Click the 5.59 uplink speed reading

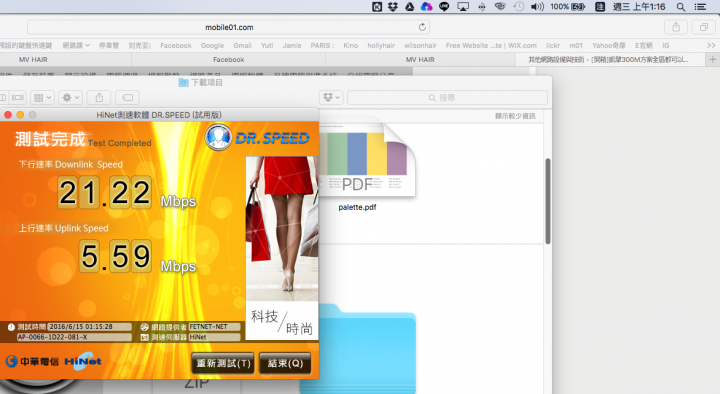tap(115, 256)
